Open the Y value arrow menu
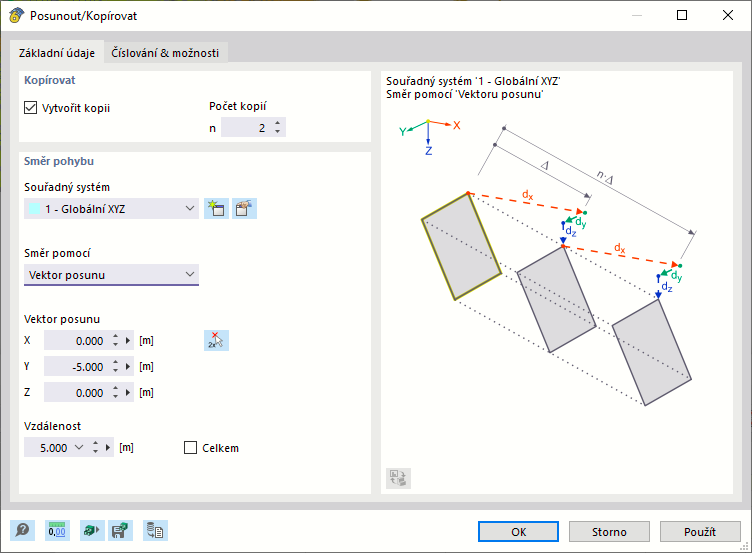Viewport: 752px width, 553px height. tap(128, 366)
